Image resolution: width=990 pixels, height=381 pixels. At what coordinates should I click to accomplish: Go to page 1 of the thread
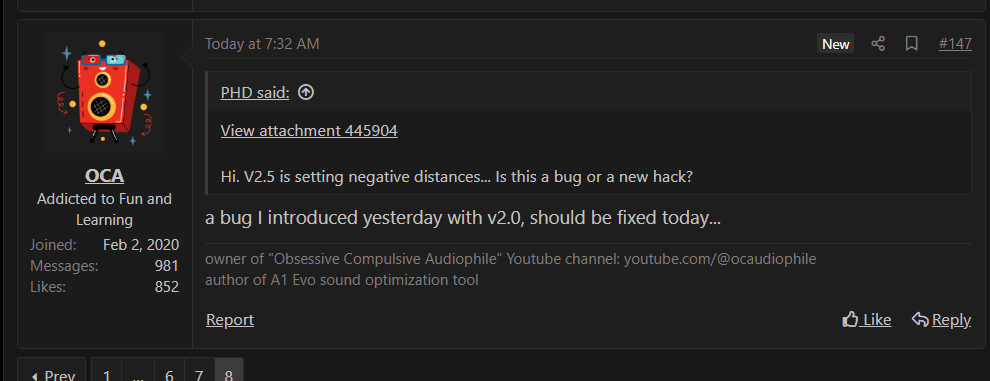(x=107, y=373)
